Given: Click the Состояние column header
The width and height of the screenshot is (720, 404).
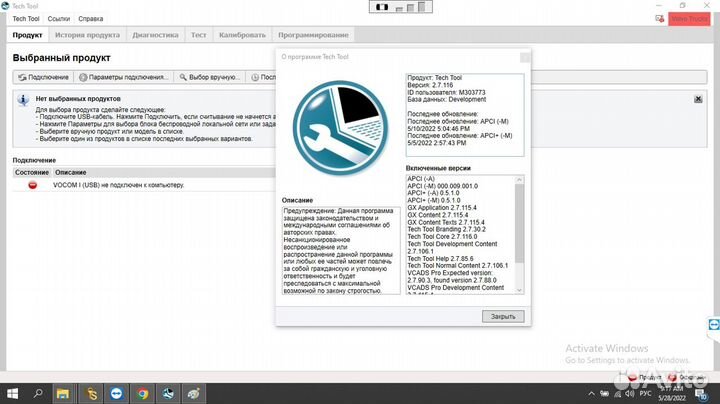Looking at the screenshot, I should 32,173.
